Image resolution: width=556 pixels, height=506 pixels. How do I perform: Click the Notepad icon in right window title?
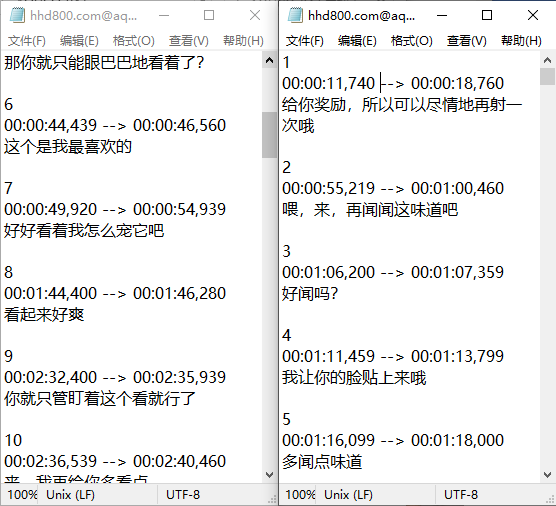[295, 15]
